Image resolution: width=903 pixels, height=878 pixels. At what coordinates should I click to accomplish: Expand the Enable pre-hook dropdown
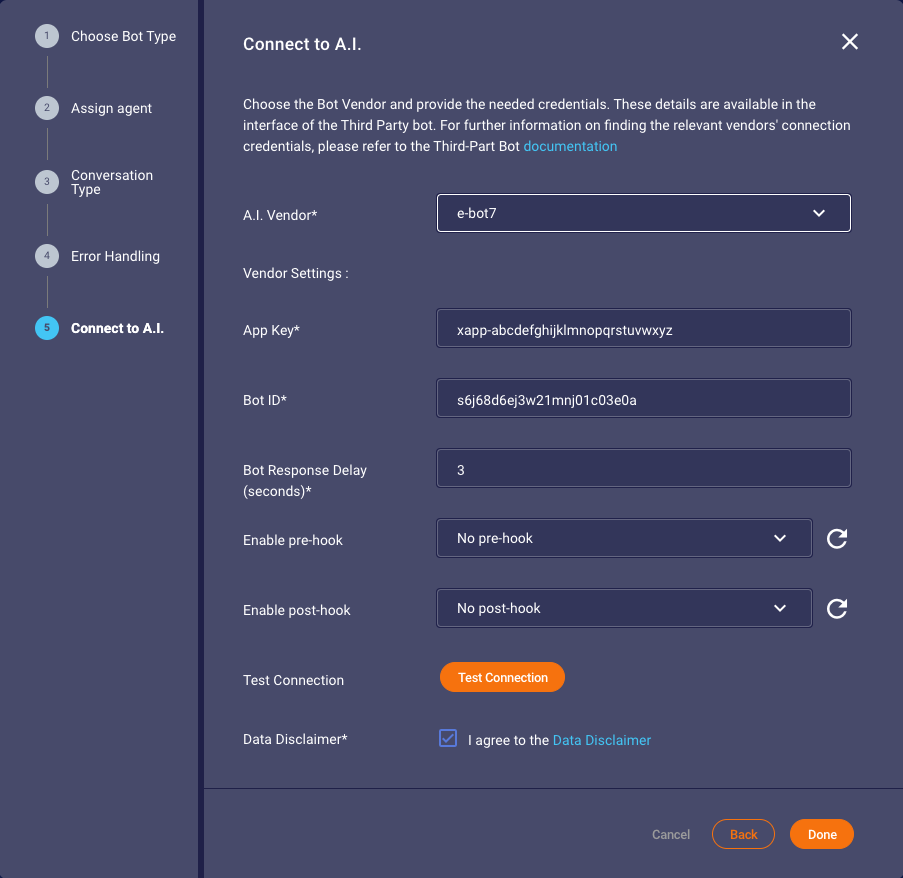[x=624, y=538]
